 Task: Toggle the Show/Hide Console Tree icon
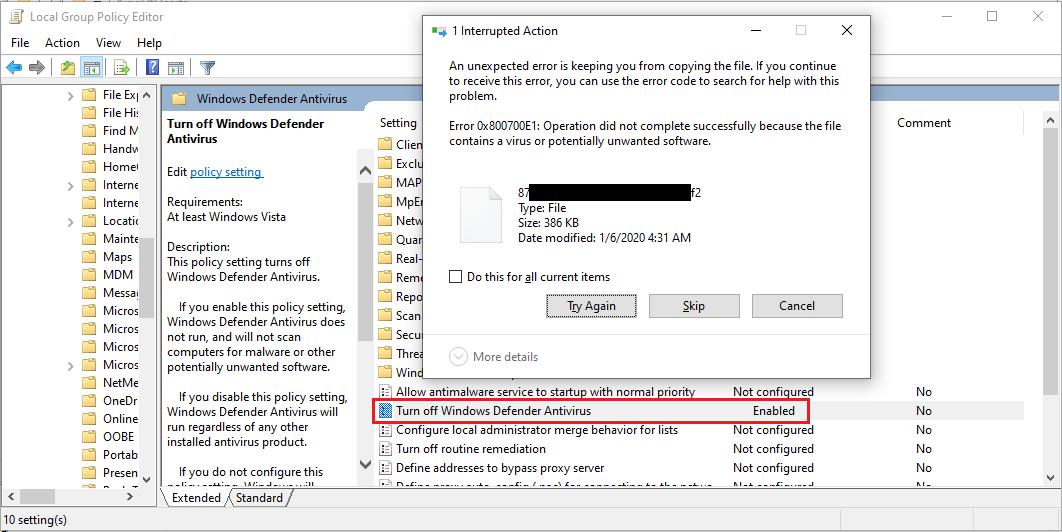[91, 67]
